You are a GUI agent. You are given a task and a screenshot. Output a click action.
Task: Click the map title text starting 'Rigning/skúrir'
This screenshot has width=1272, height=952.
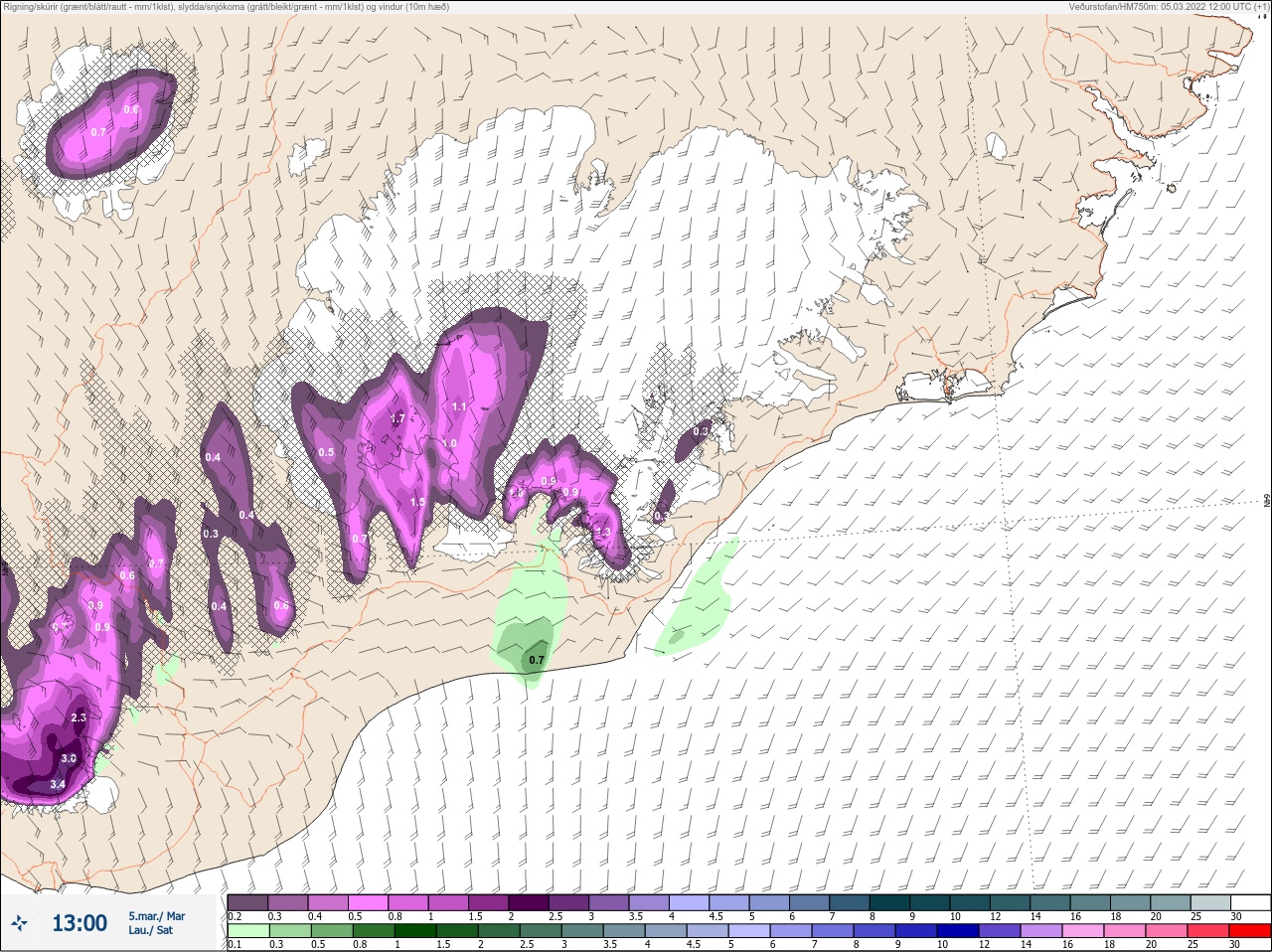coord(226,7)
